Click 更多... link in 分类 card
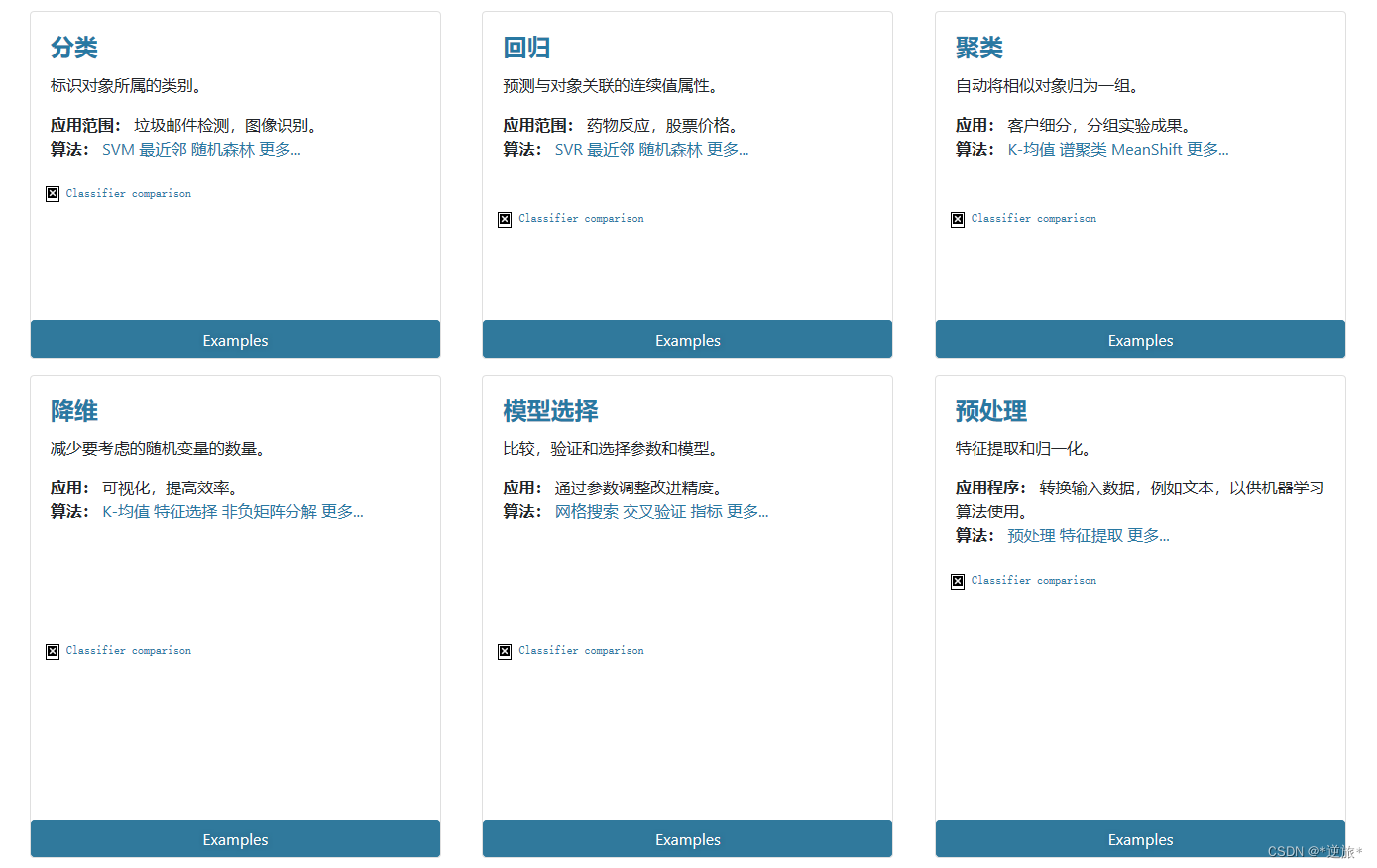The image size is (1377, 868). (x=280, y=150)
